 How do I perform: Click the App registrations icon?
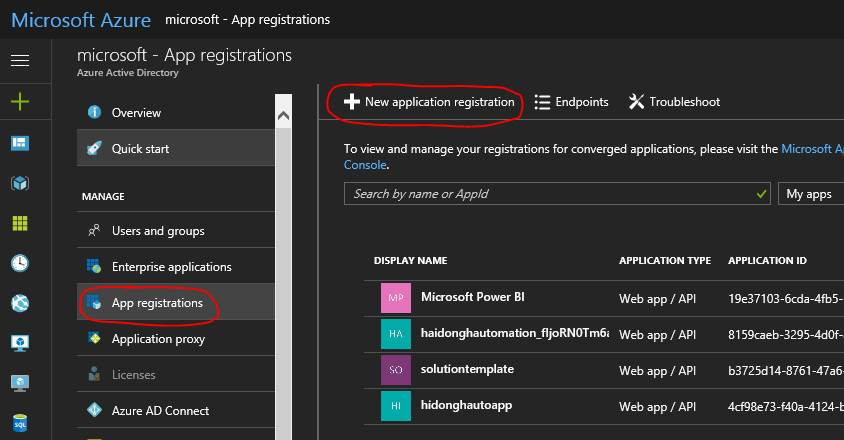click(94, 302)
